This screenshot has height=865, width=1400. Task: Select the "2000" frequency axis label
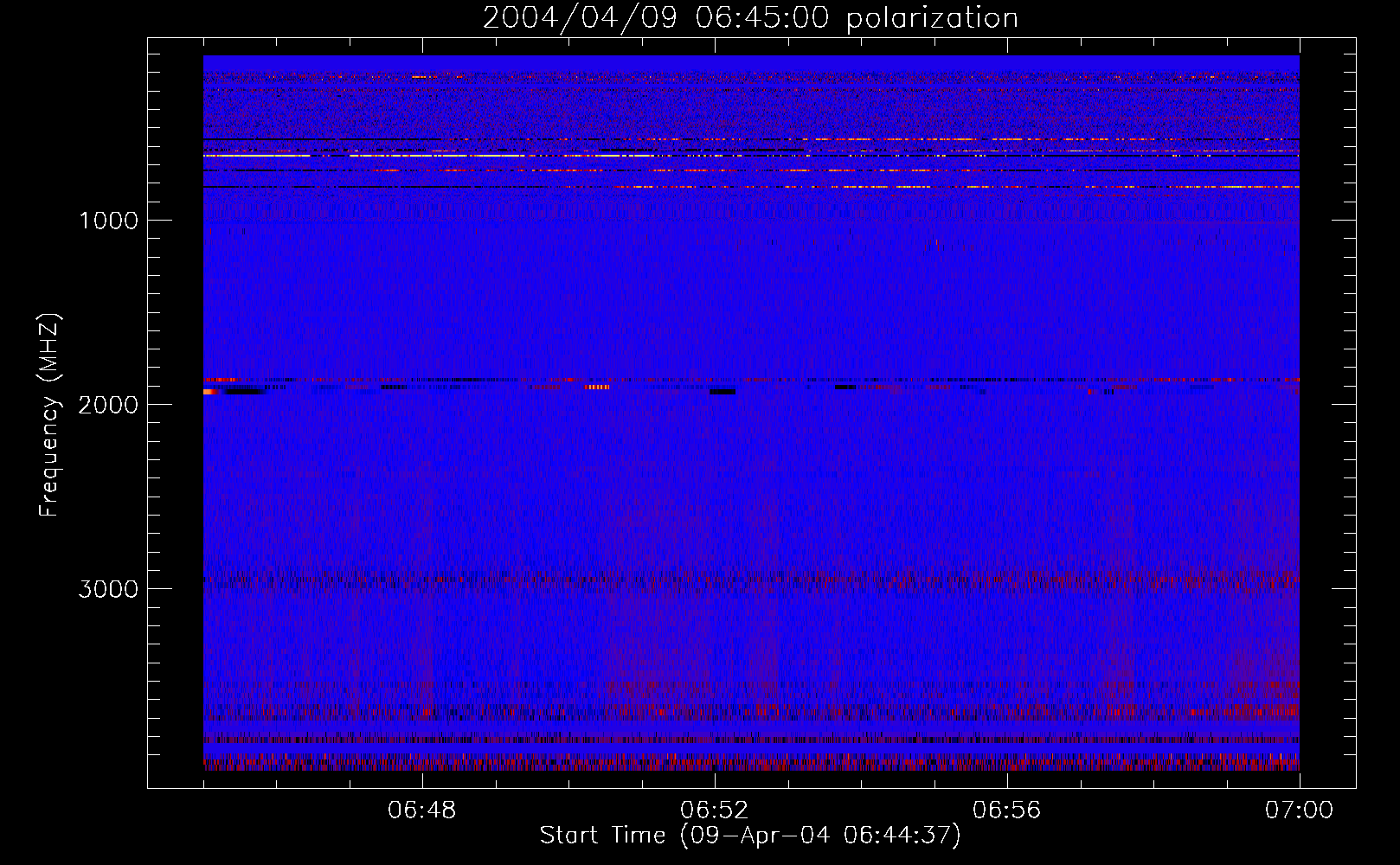[108, 405]
